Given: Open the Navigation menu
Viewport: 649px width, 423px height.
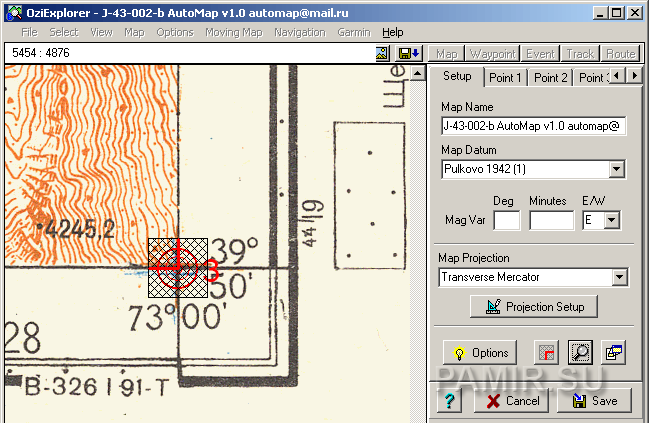Looking at the screenshot, I should pyautogui.click(x=300, y=32).
